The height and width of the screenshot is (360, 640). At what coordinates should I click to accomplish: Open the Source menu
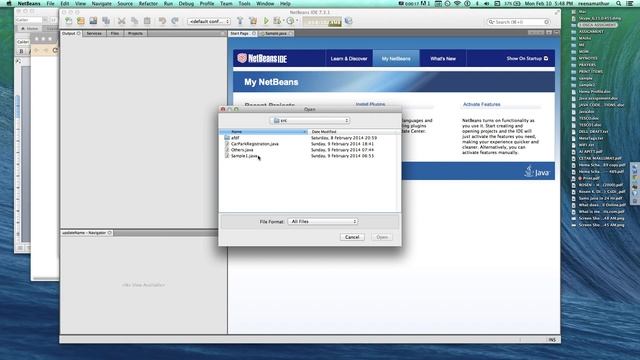tap(125, 3)
